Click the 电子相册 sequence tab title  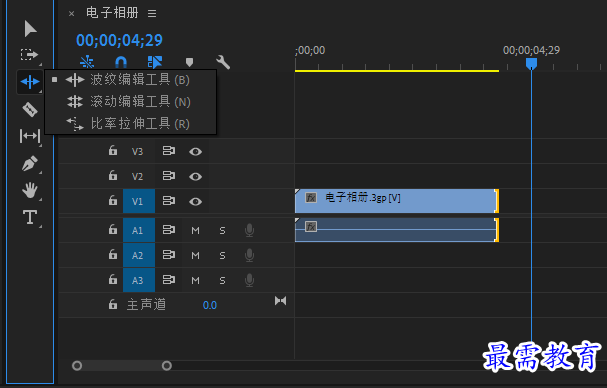click(112, 13)
